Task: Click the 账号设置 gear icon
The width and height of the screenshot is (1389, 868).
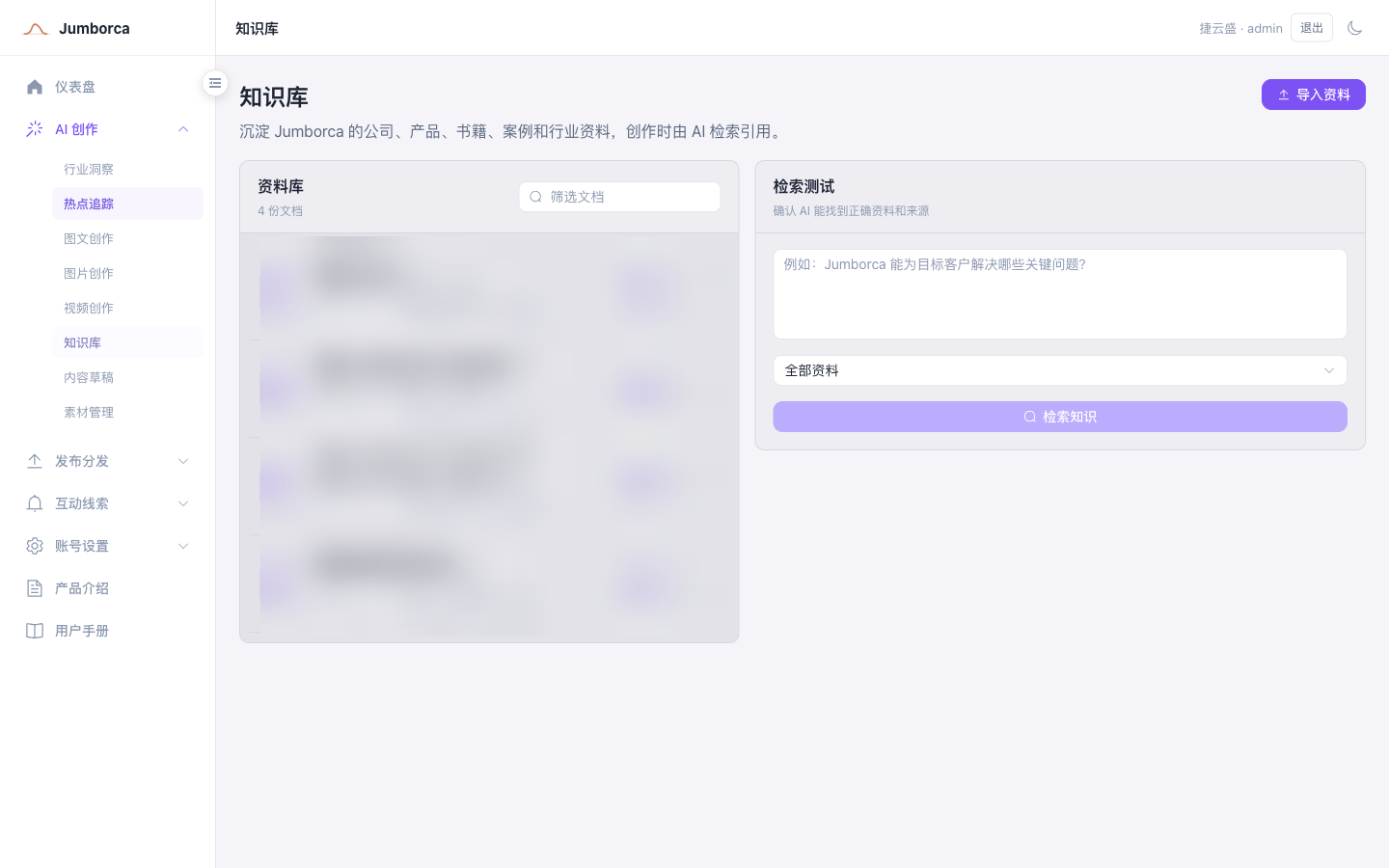Action: pos(35,546)
